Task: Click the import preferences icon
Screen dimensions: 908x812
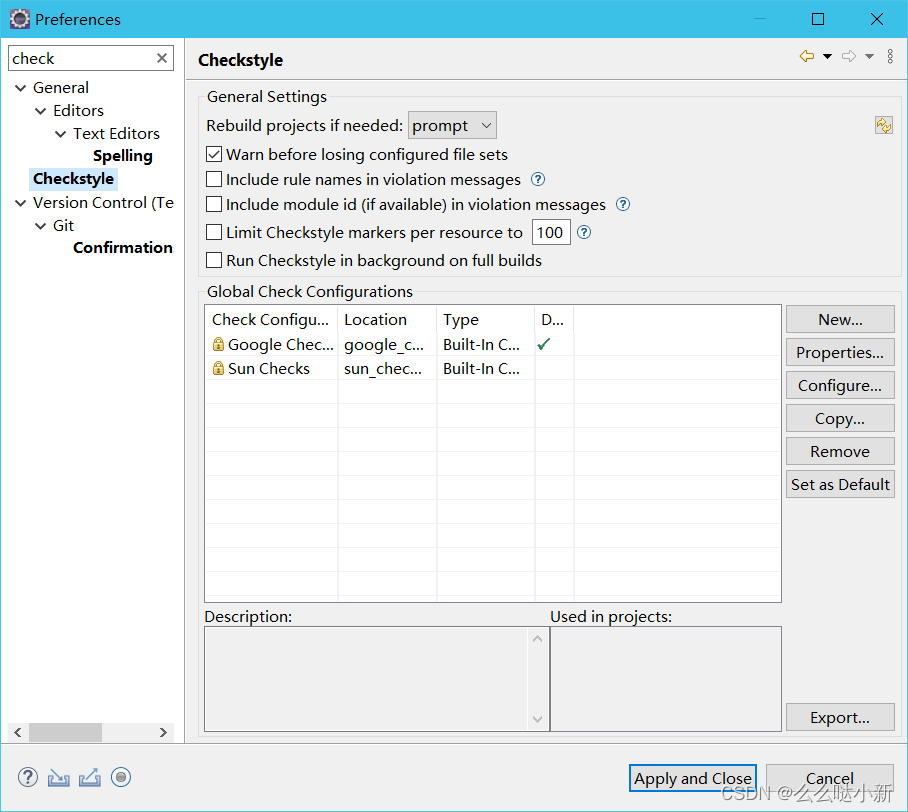Action: tap(58, 777)
